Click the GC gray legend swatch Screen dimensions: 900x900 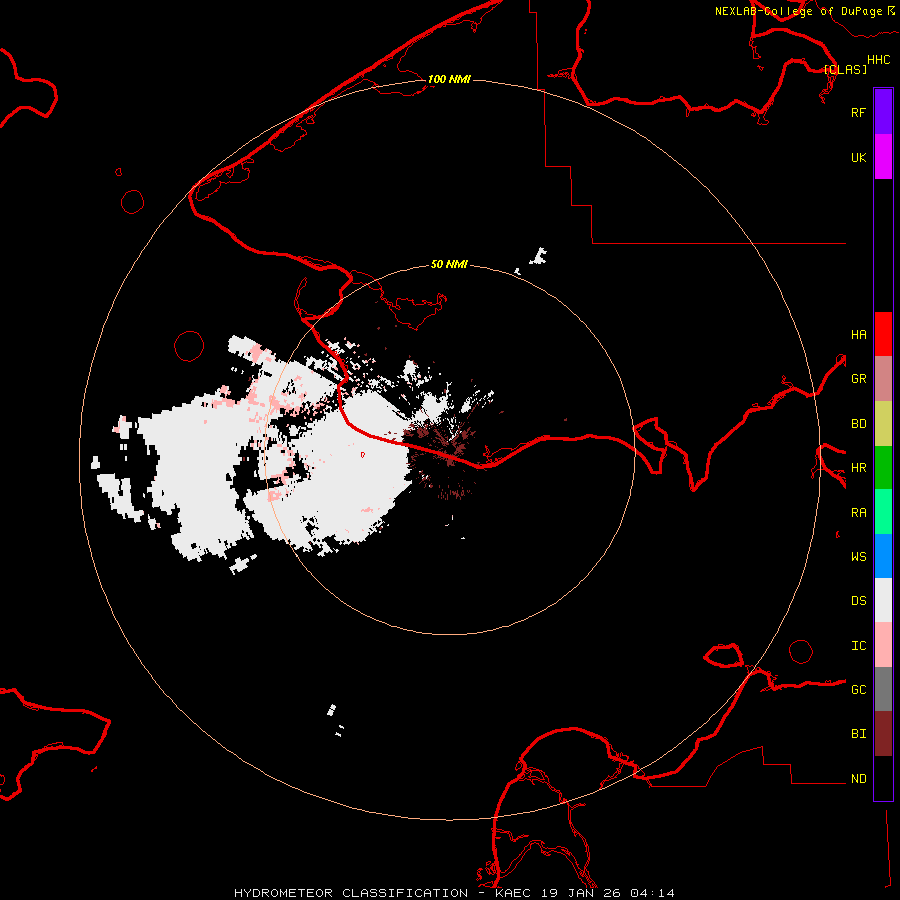click(x=883, y=689)
